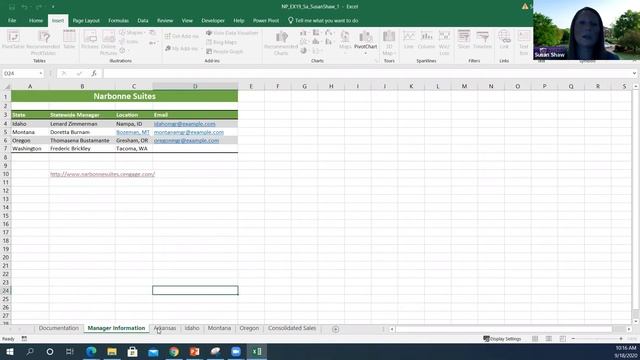Open the View ribbon tab

187,20
